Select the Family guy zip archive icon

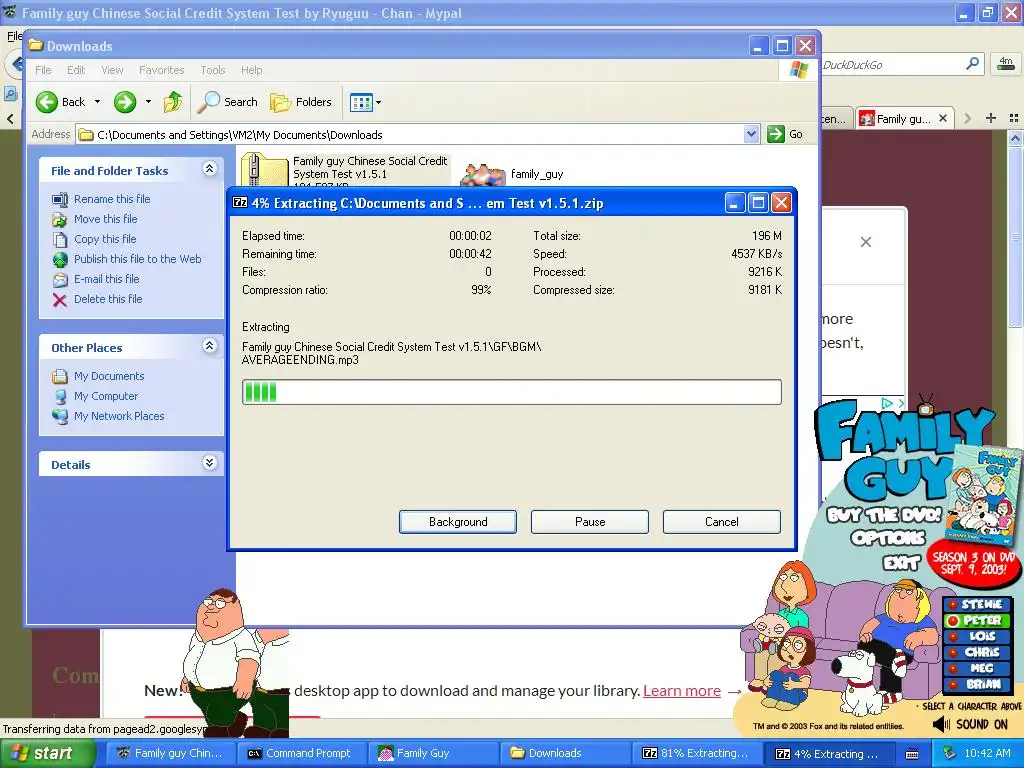pos(264,170)
